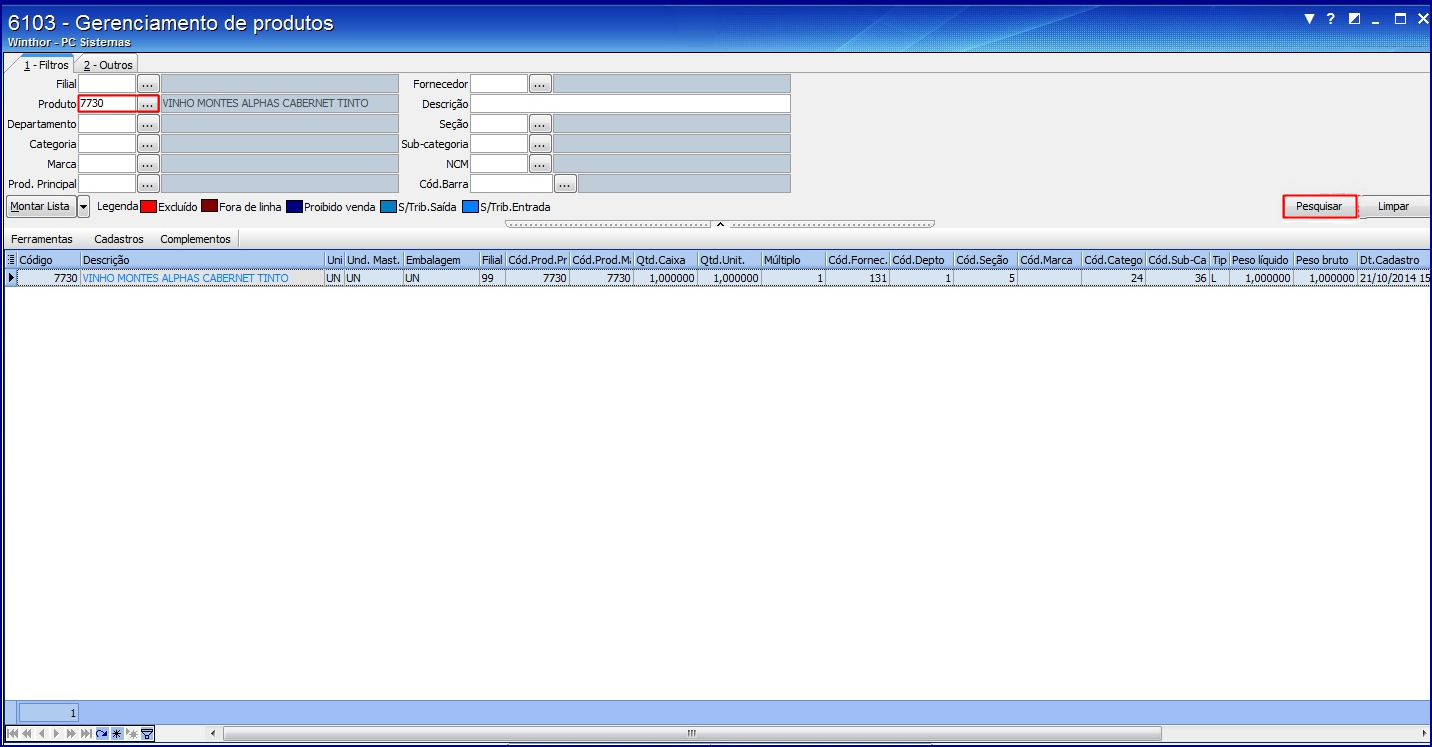The width and height of the screenshot is (1432, 747).
Task: Select row VINHO MONTES ALPHAS CABERNET TINTO
Action: point(718,278)
